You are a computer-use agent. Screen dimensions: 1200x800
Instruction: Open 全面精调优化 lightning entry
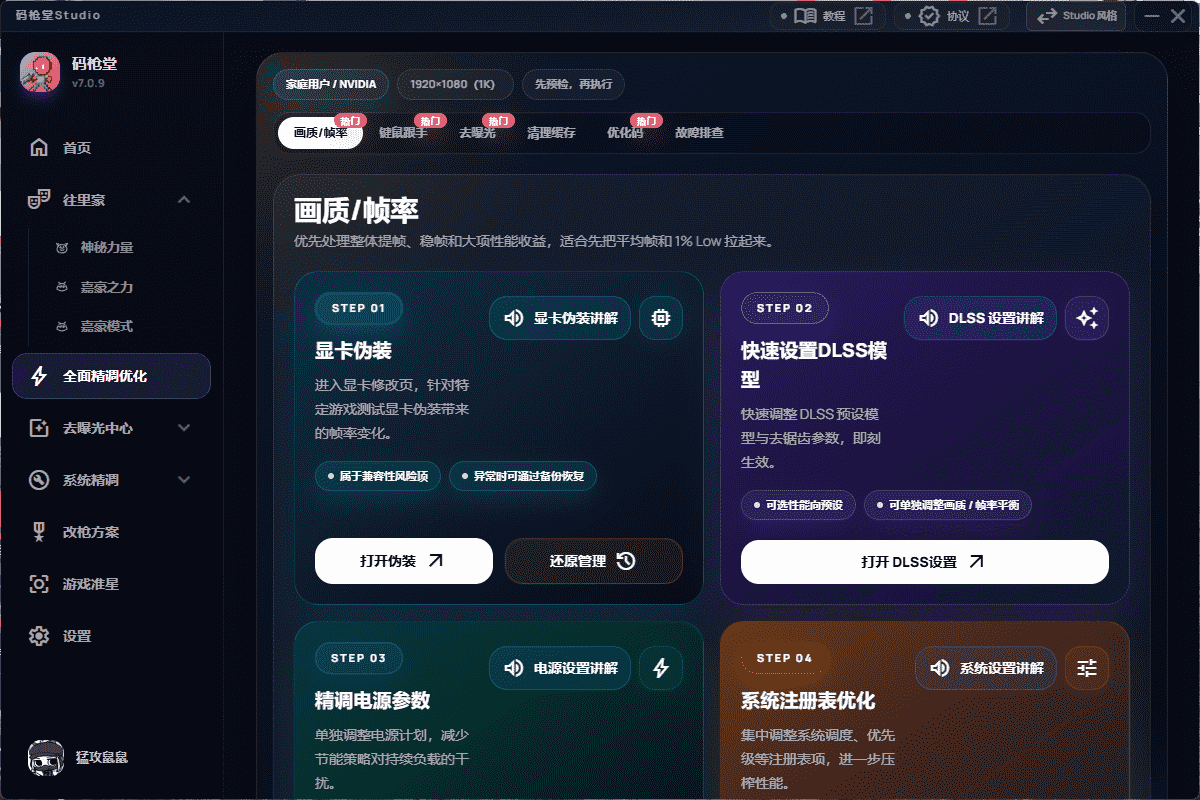tap(111, 376)
